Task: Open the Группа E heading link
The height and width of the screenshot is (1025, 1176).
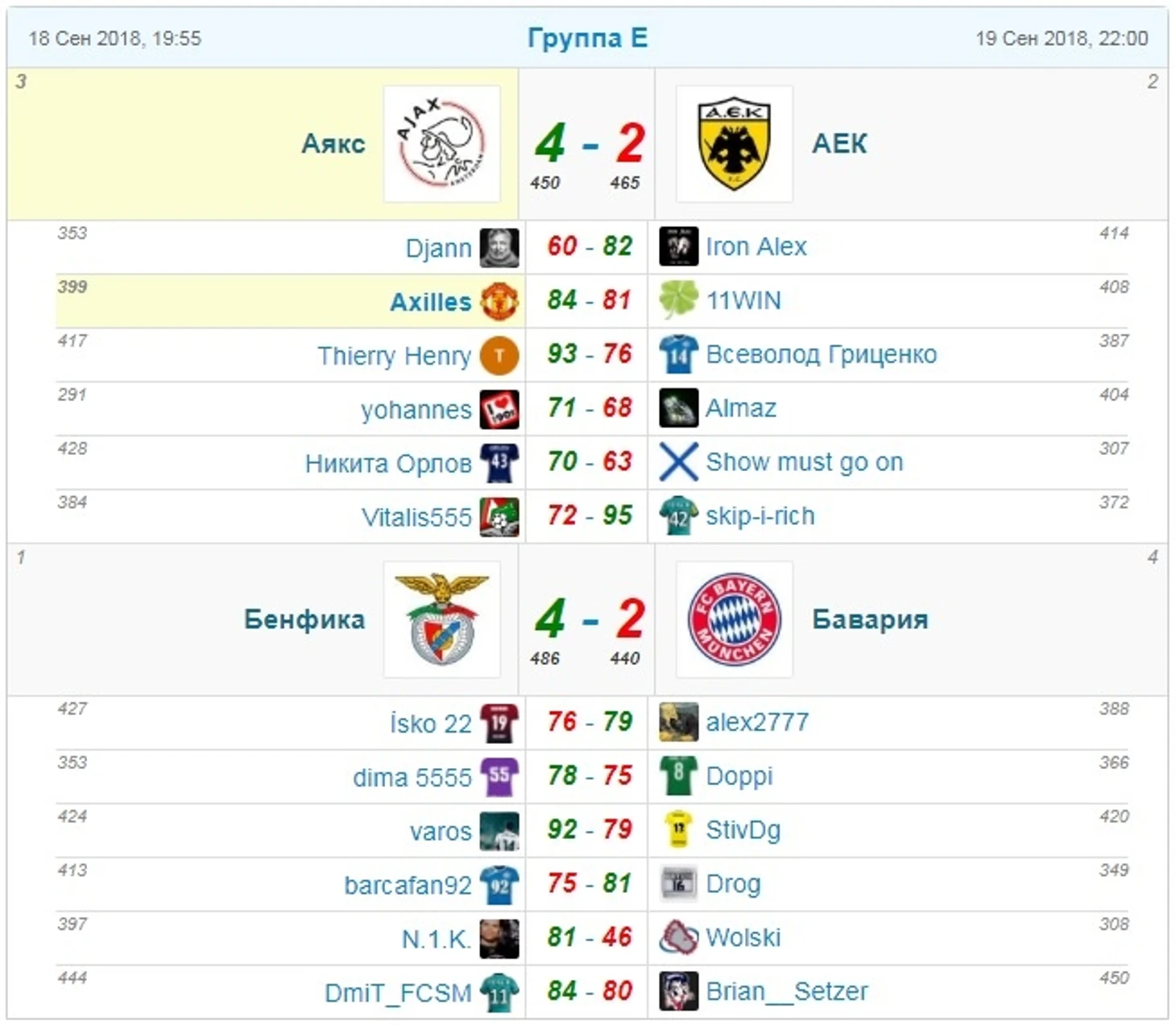Action: coord(587,38)
